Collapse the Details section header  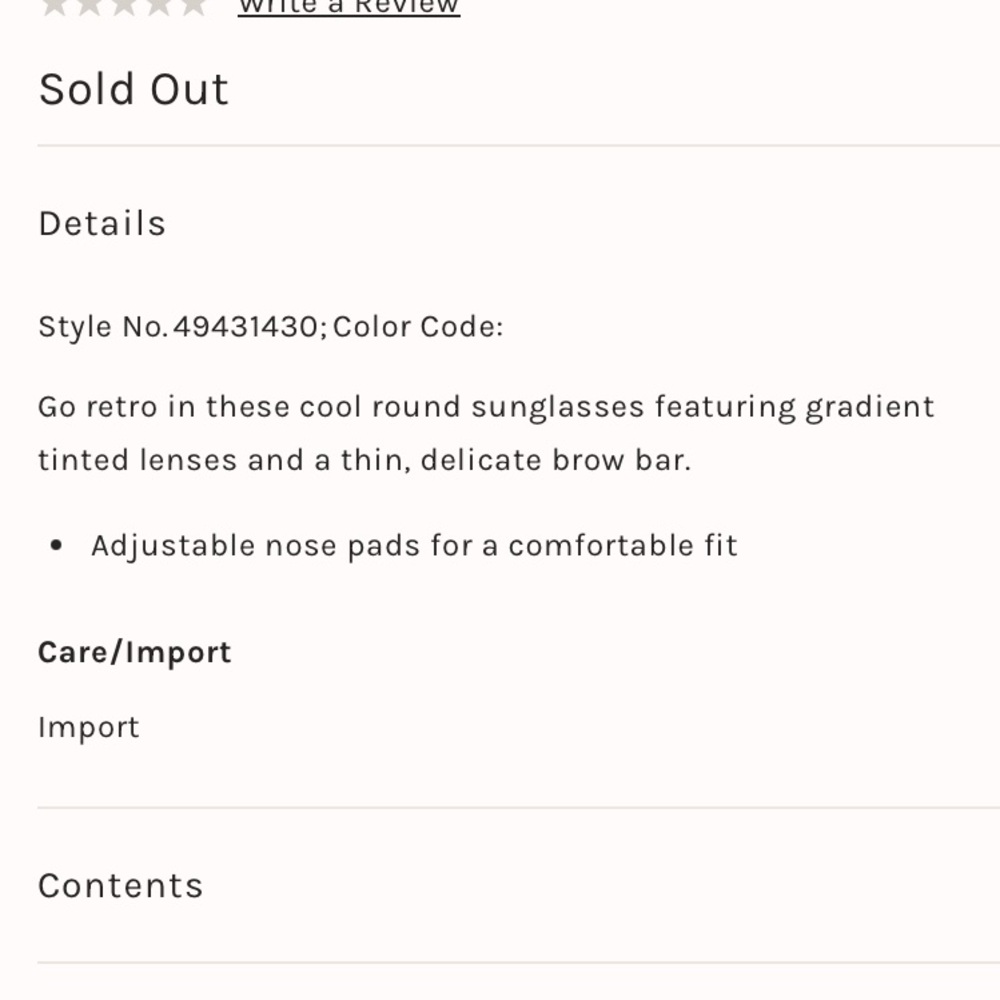tap(102, 224)
